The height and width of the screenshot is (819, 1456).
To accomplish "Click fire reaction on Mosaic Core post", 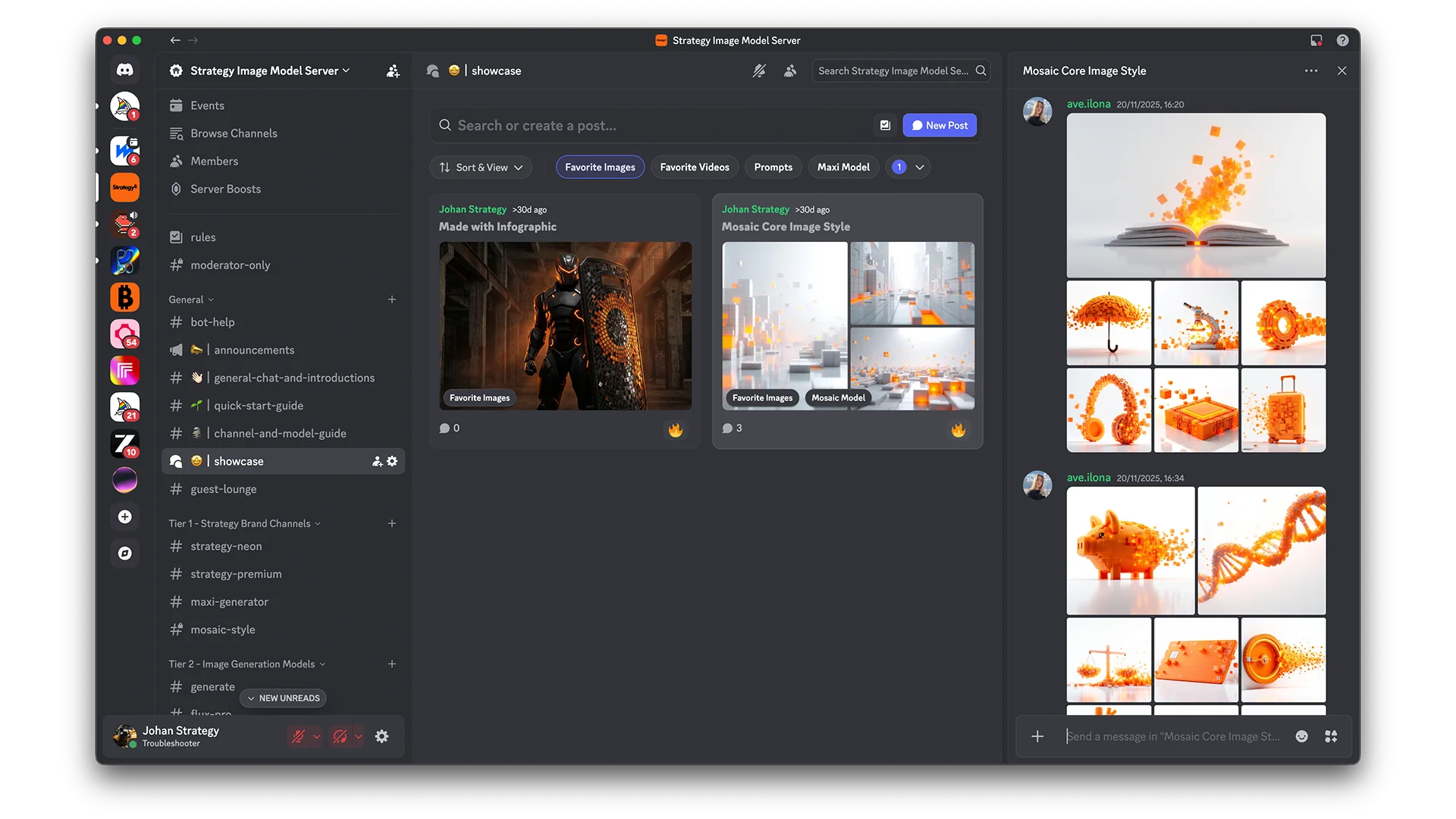I will tap(959, 430).
